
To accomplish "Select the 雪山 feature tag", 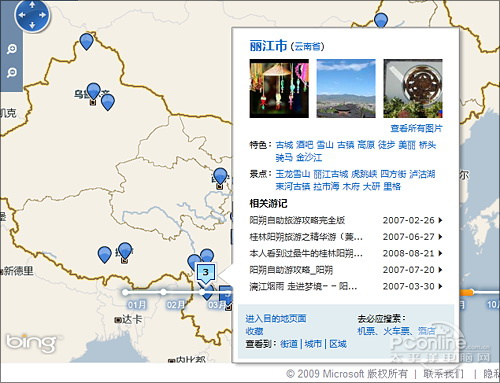I will 325,145.
